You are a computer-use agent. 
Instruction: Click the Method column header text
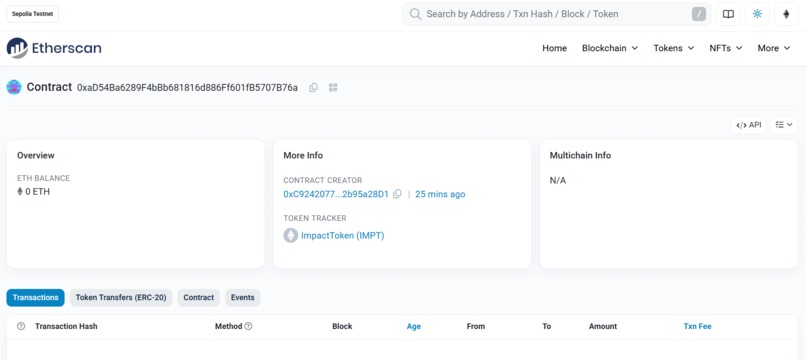click(x=228, y=326)
